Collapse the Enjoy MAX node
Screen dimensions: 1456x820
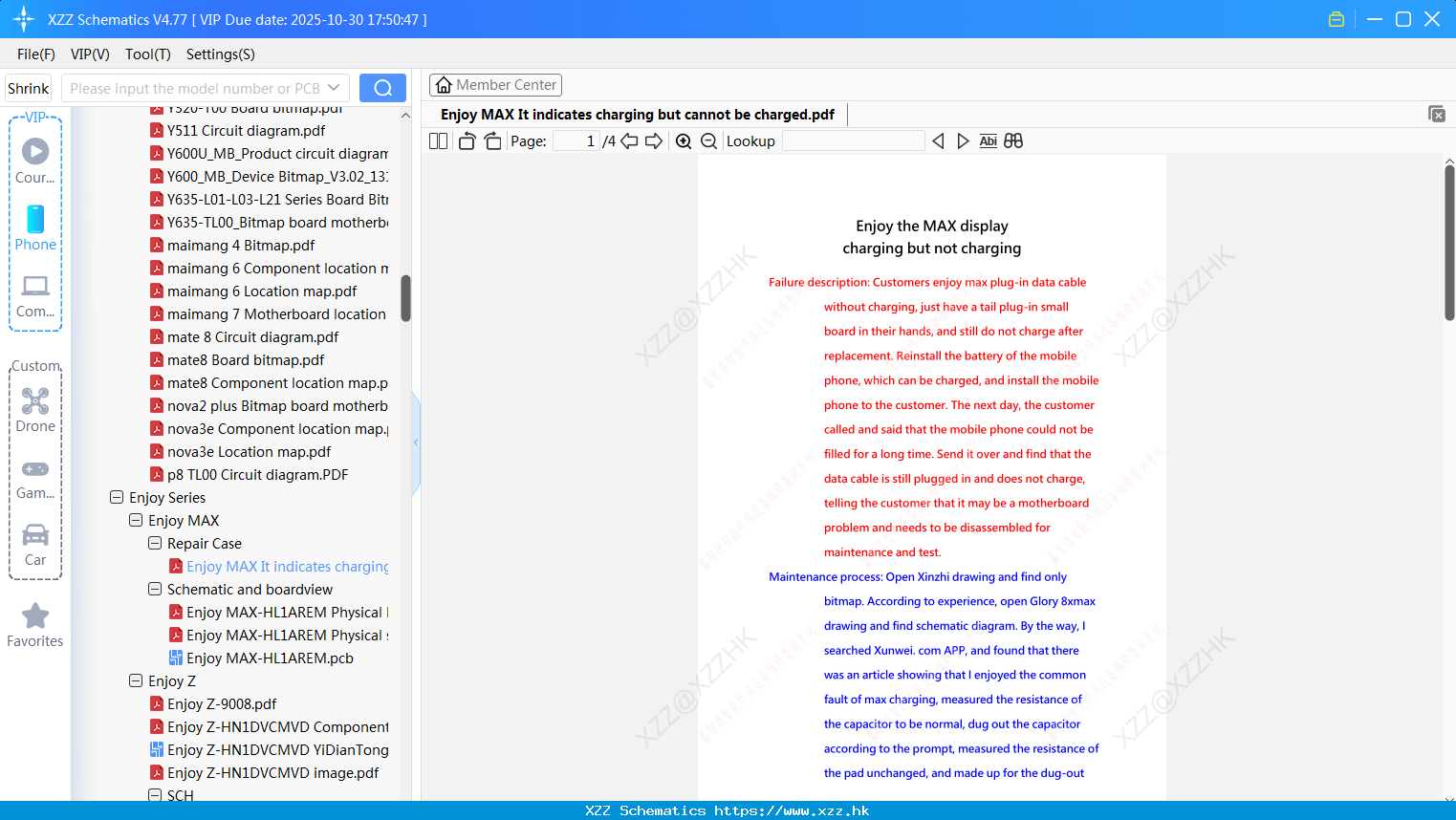click(x=136, y=520)
